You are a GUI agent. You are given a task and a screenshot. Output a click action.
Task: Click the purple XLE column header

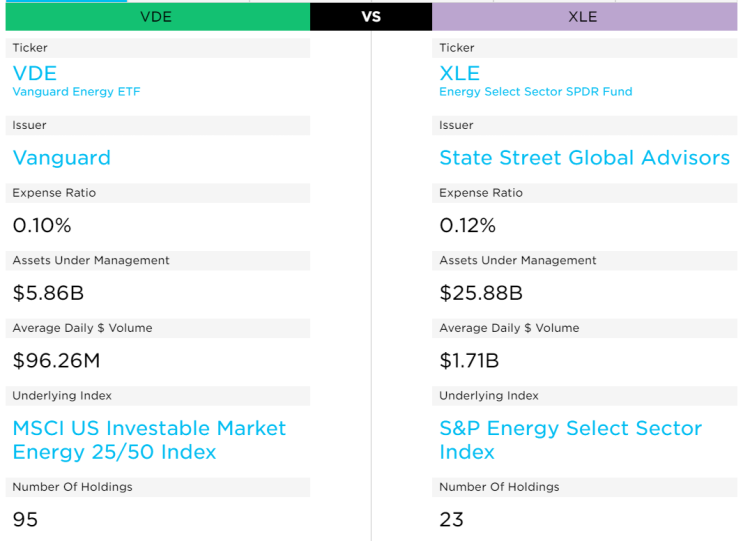584,17
